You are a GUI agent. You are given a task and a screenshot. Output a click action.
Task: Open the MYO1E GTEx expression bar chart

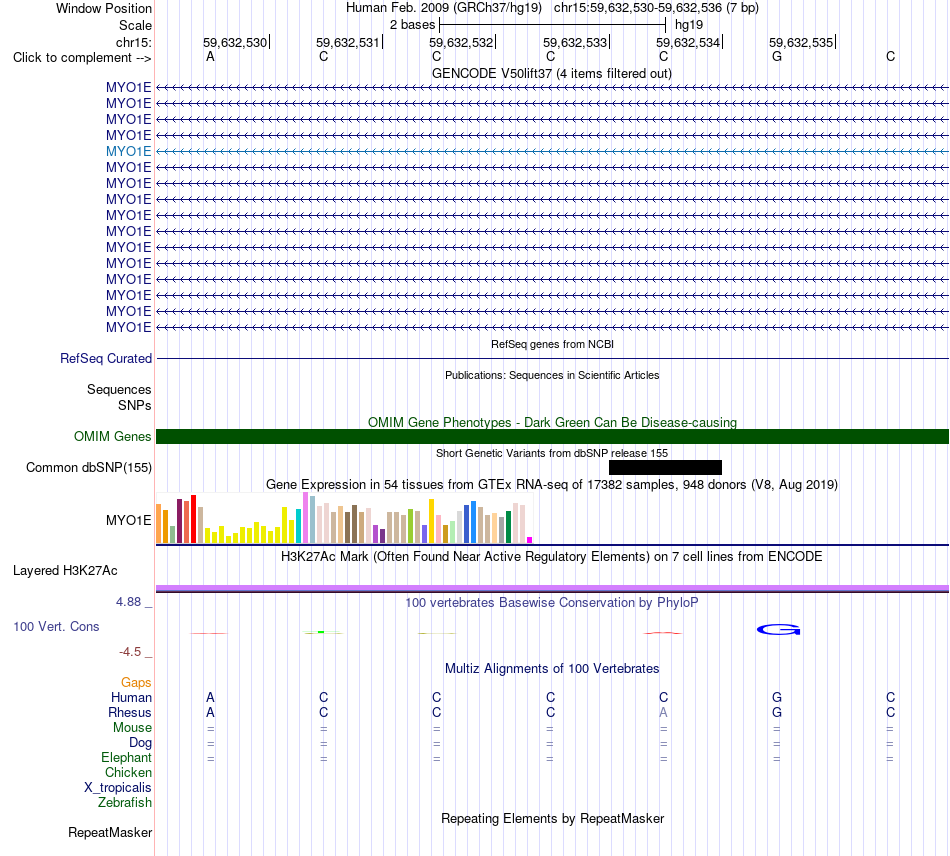coord(344,518)
